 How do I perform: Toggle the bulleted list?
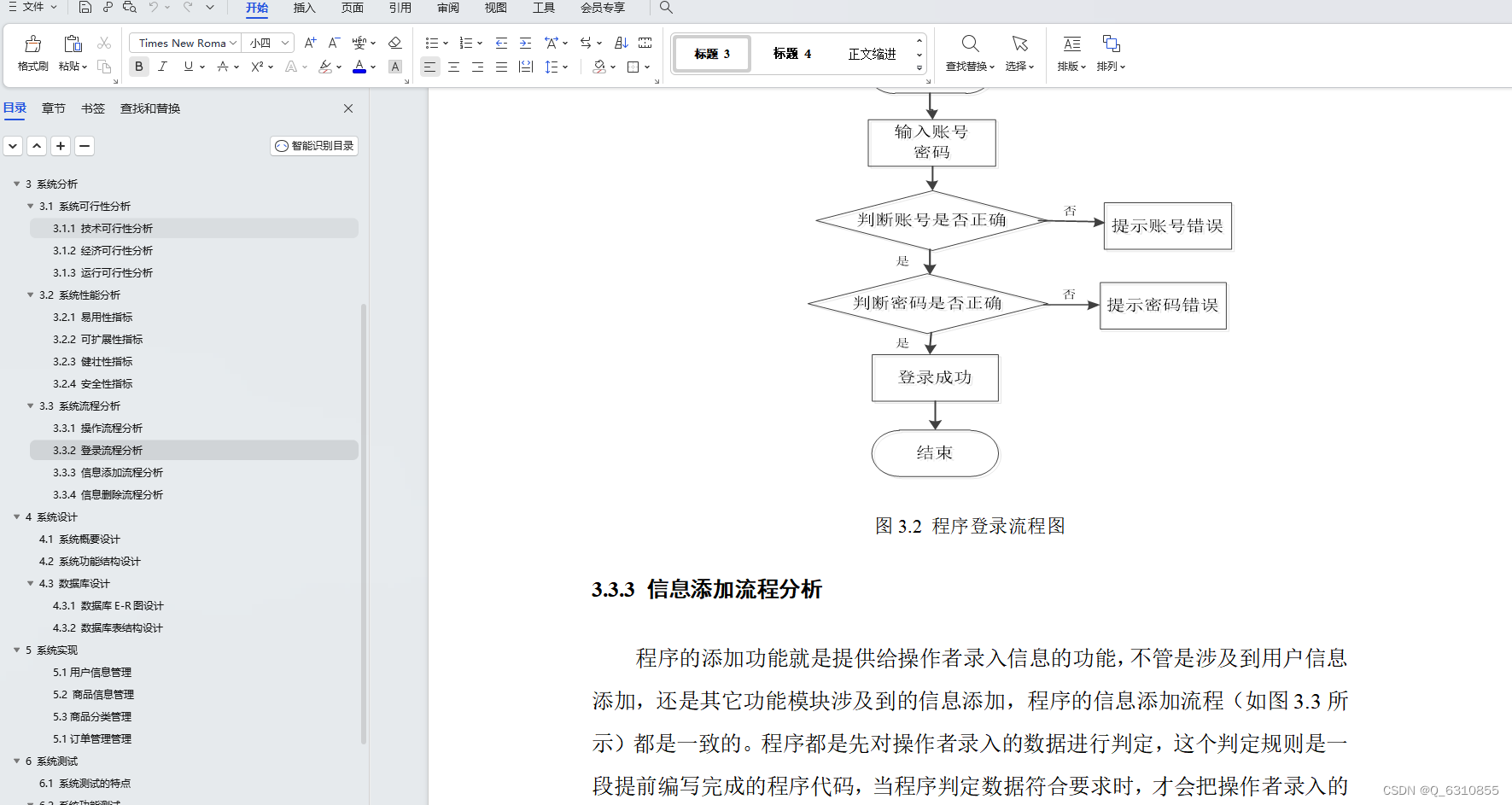coord(432,43)
